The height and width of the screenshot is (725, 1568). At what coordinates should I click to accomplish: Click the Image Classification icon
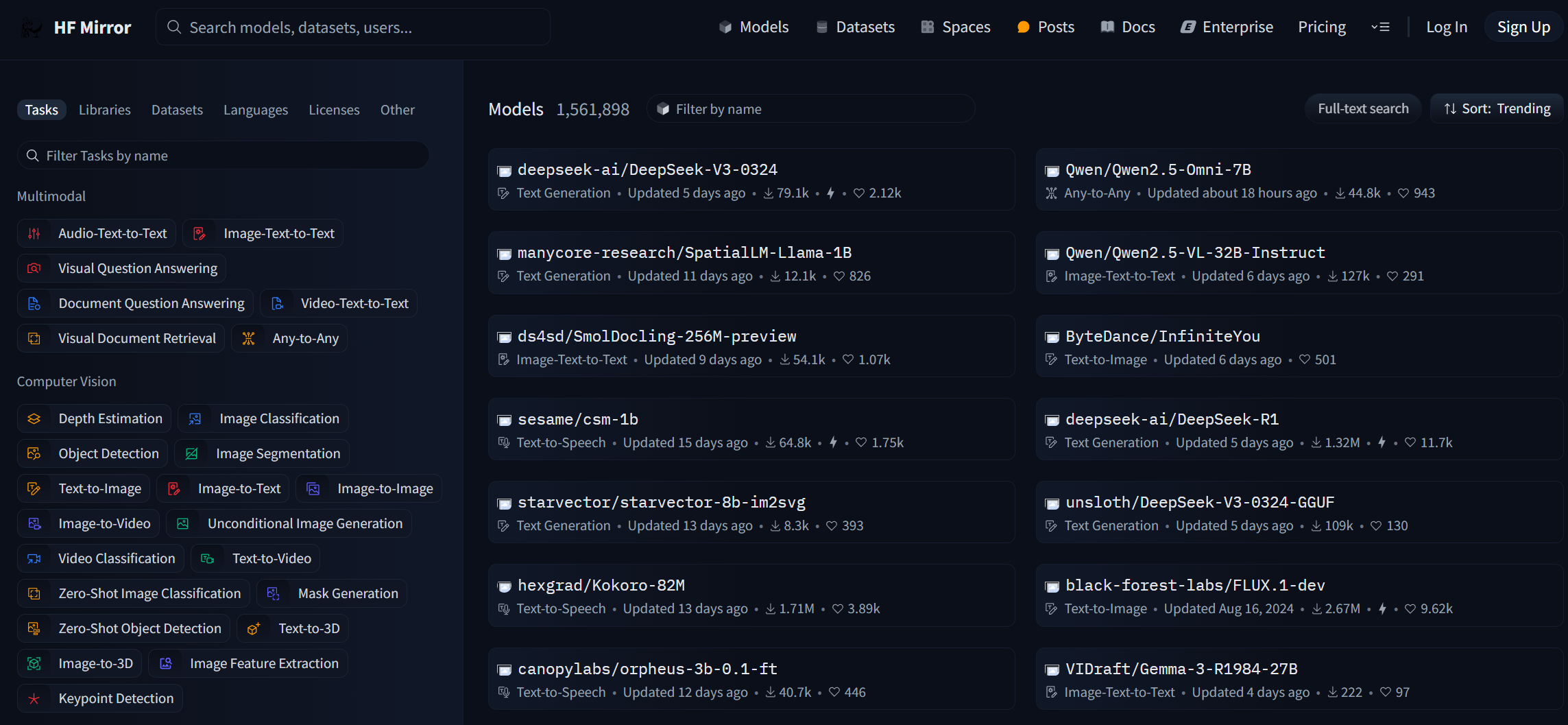195,419
